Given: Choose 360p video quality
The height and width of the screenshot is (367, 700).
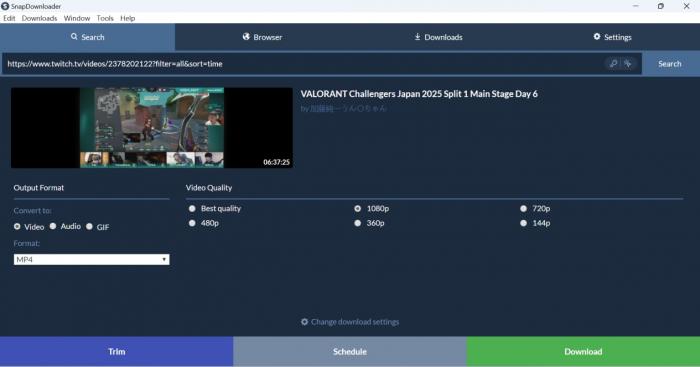Looking at the screenshot, I should coord(358,223).
